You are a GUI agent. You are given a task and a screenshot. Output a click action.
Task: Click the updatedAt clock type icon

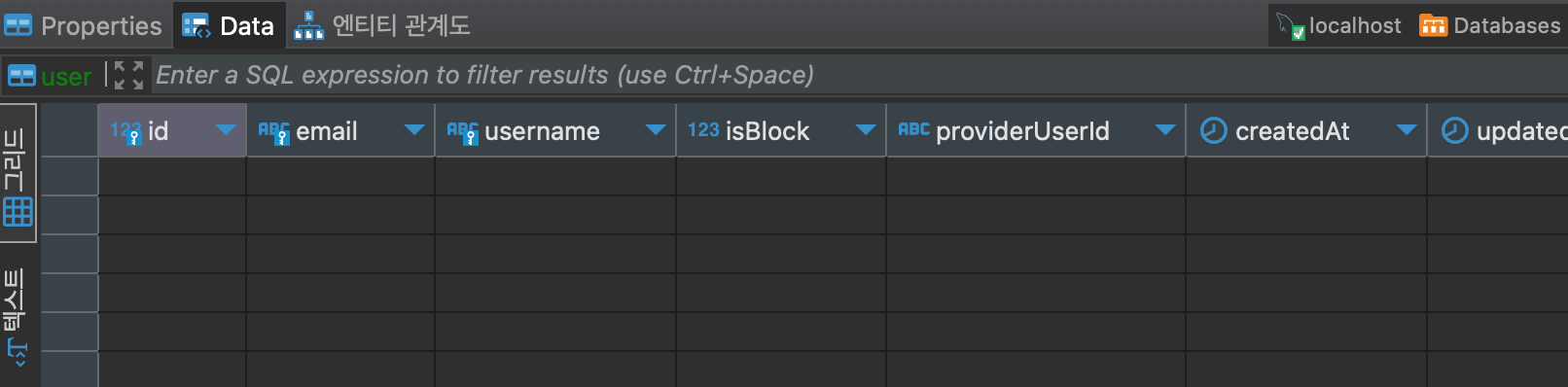1455,130
